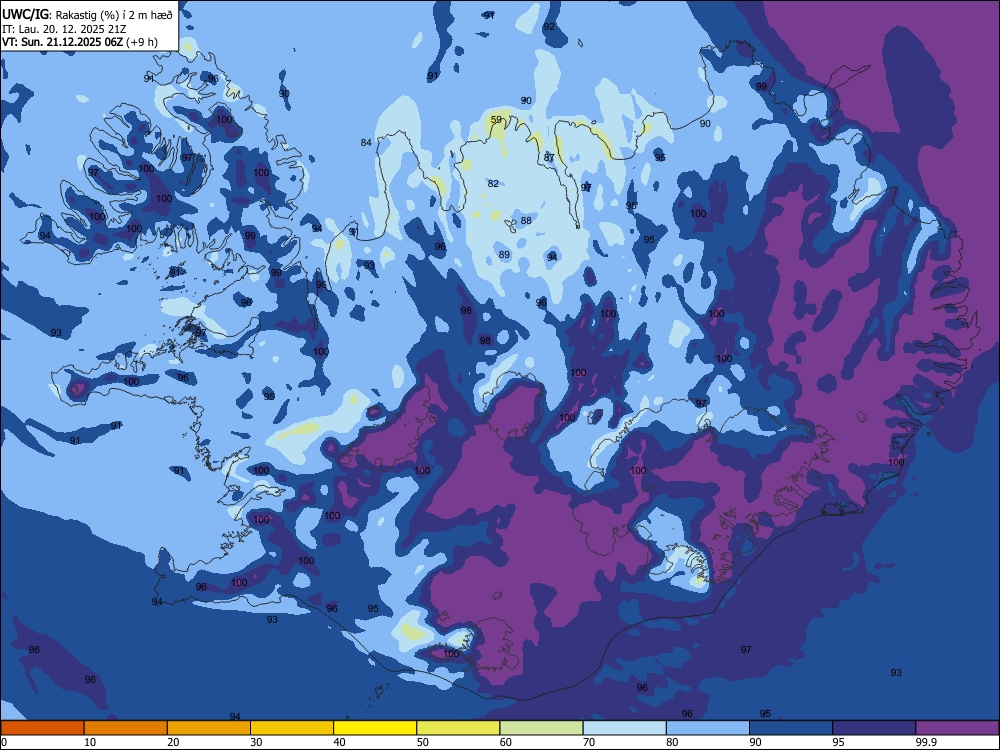Click the purple above-99.9 legend swatch
The image size is (1000, 750).
pyautogui.click(x=957, y=728)
